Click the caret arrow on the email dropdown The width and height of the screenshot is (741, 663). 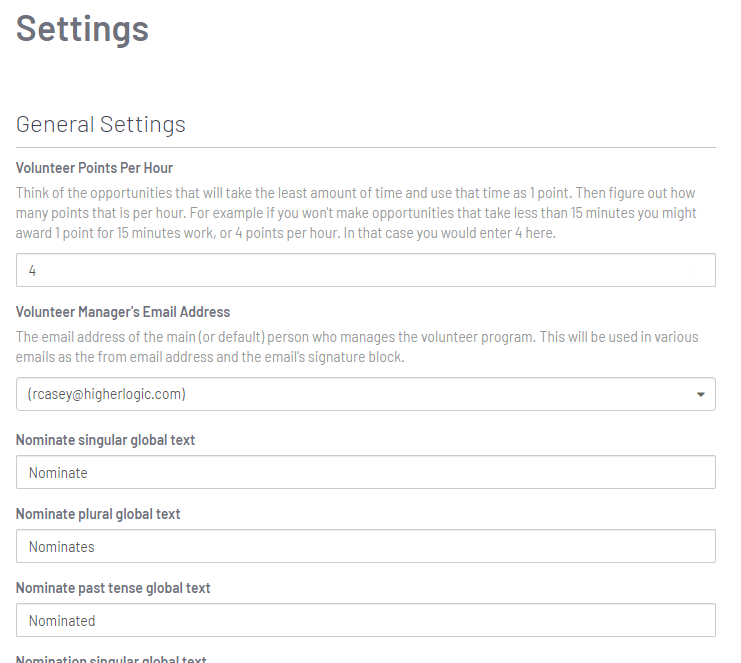point(700,394)
